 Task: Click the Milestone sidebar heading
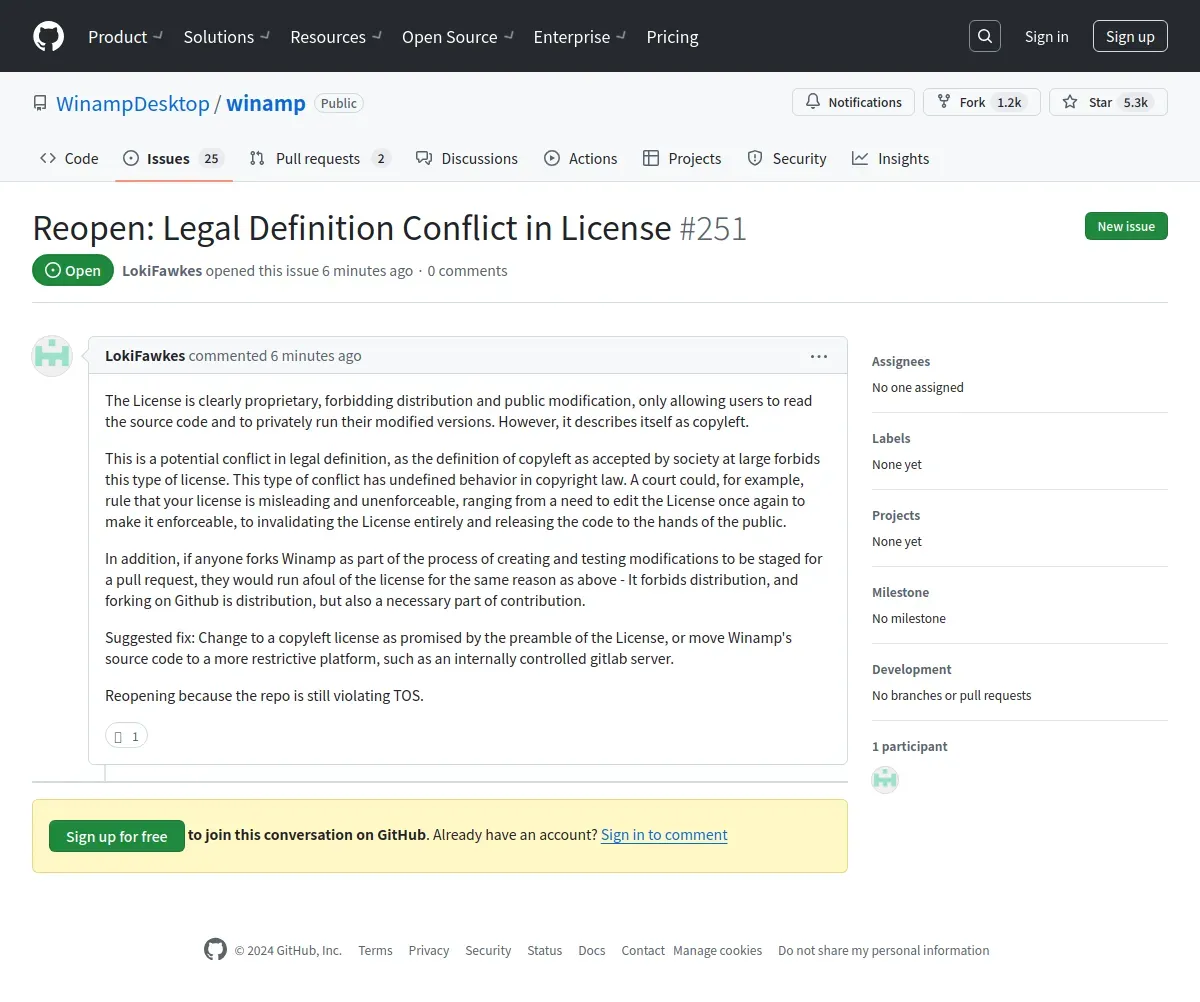[900, 593]
